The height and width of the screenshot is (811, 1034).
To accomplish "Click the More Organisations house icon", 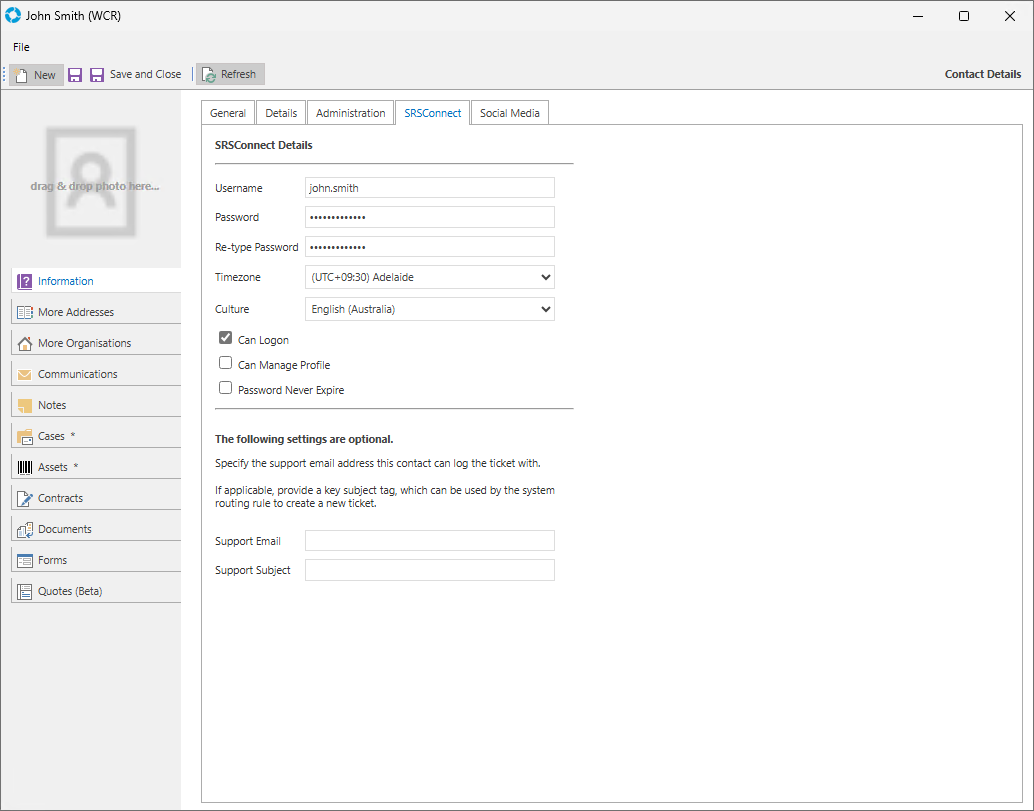I will point(25,343).
